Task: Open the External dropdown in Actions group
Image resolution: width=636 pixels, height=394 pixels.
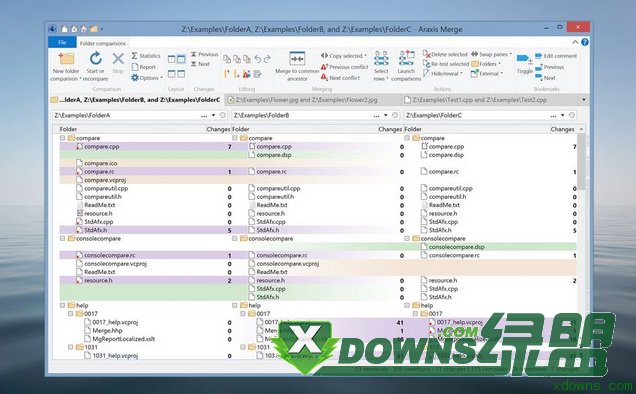Action: (487, 73)
